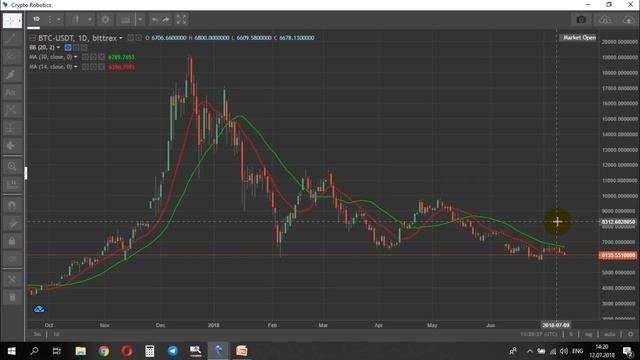This screenshot has width=640, height=360.
Task: Click the red price label on axis
Action: coord(618,256)
